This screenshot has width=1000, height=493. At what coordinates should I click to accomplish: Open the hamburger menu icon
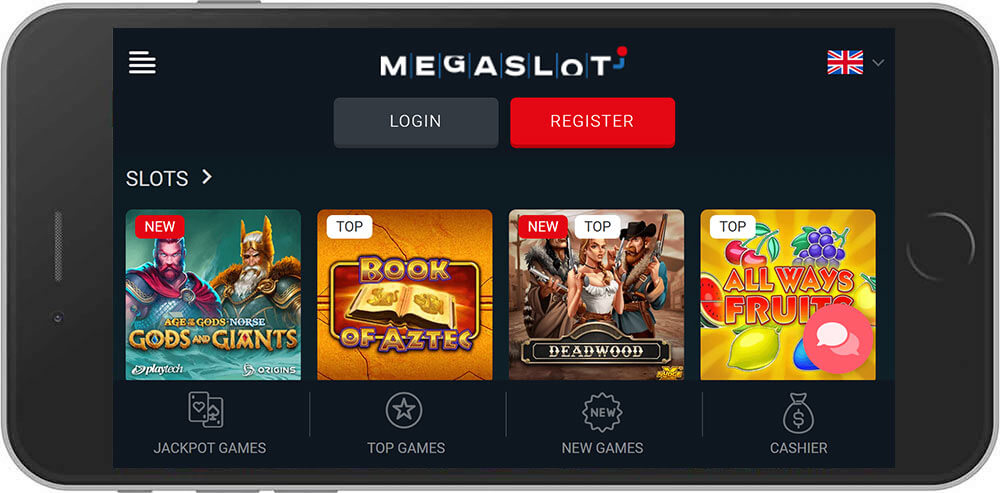(x=142, y=63)
